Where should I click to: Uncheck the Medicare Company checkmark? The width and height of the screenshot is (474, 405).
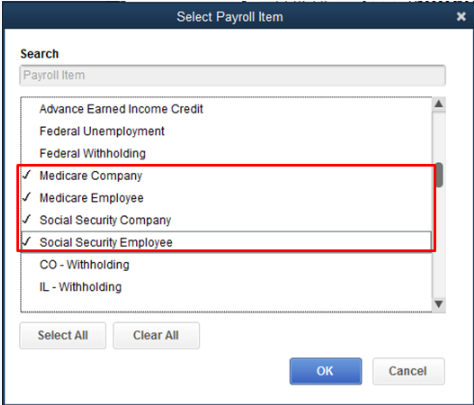[x=27, y=175]
